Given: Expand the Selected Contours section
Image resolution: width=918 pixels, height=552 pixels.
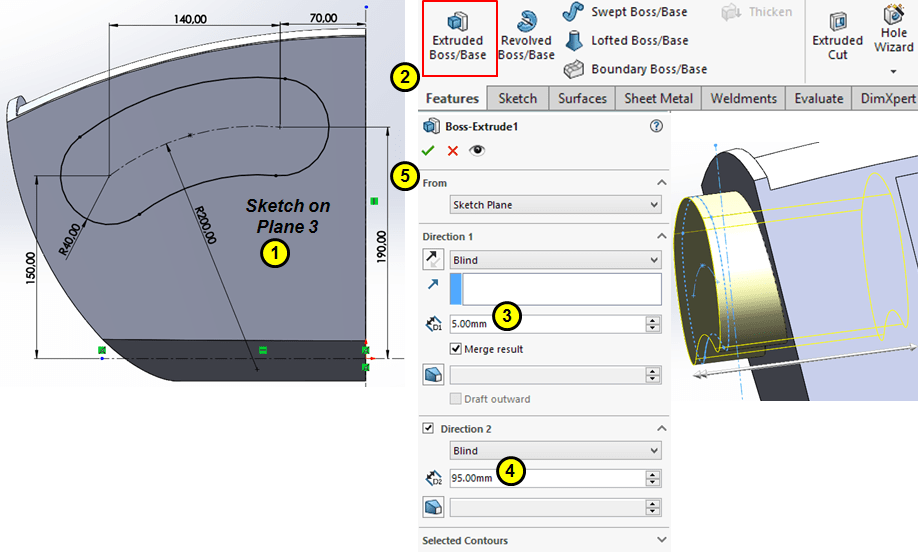Looking at the screenshot, I should coord(661,541).
